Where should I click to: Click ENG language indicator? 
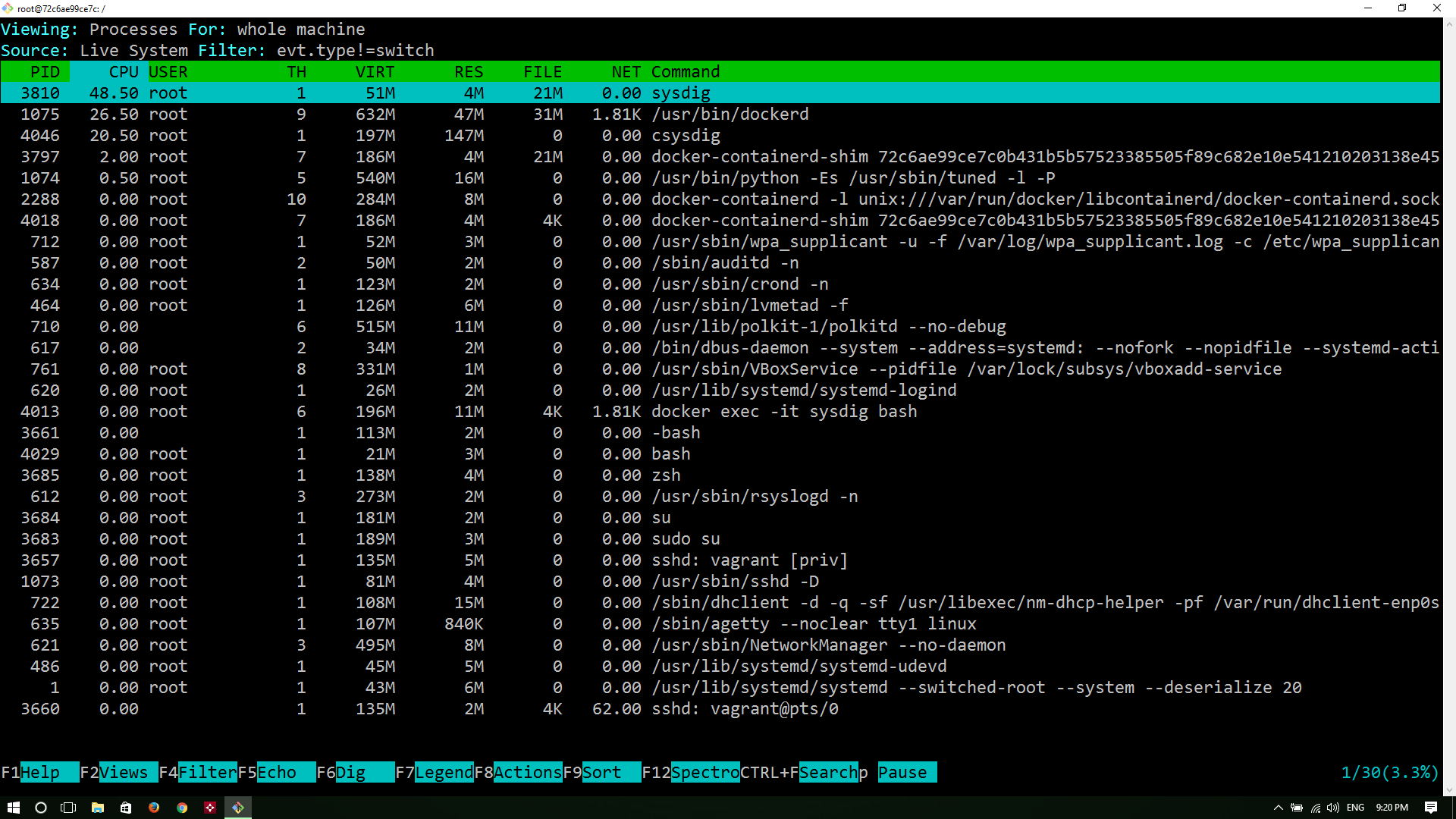1356,808
